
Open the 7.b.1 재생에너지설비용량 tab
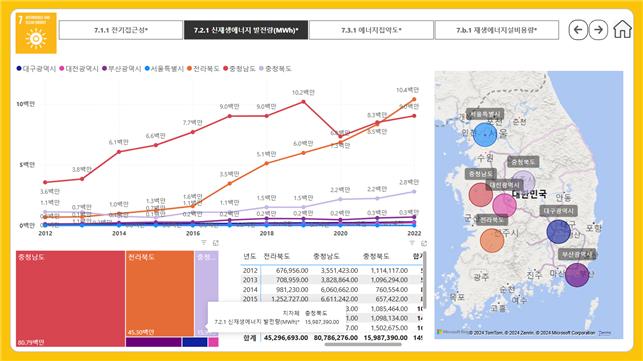tap(497, 30)
